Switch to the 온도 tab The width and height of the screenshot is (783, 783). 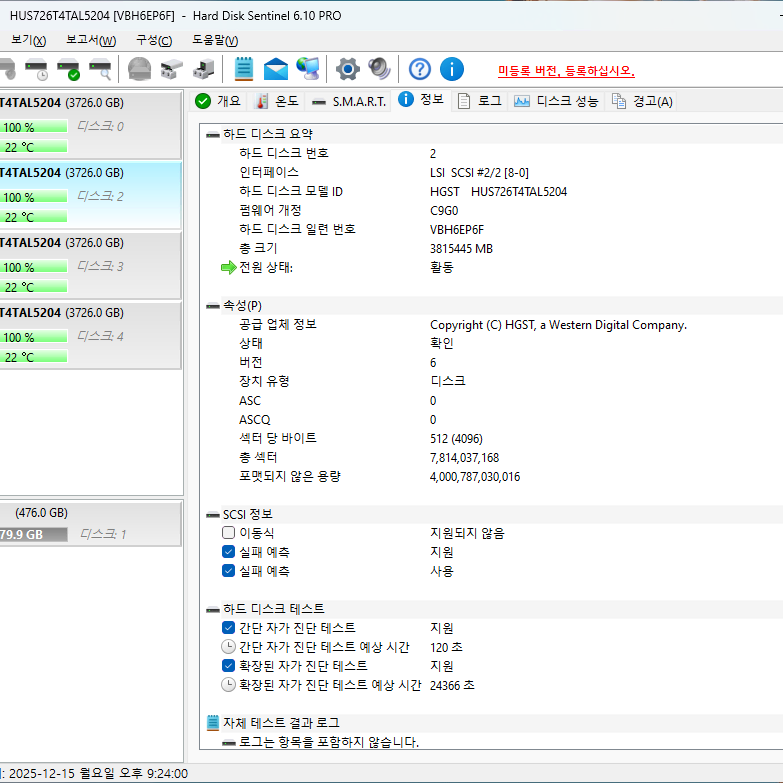276,101
